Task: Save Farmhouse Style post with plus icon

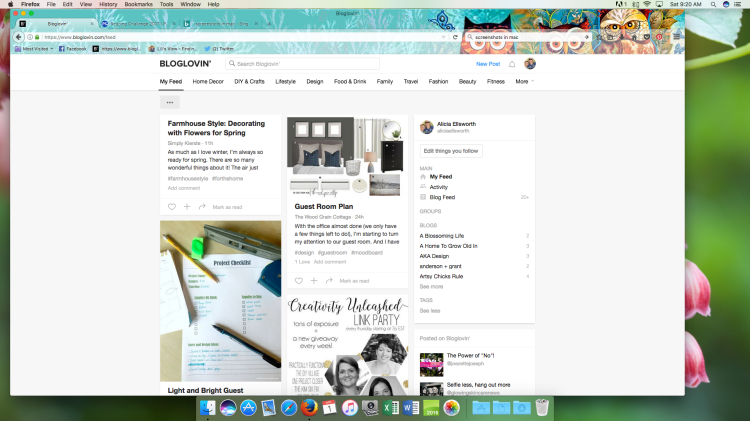Action: [x=187, y=207]
